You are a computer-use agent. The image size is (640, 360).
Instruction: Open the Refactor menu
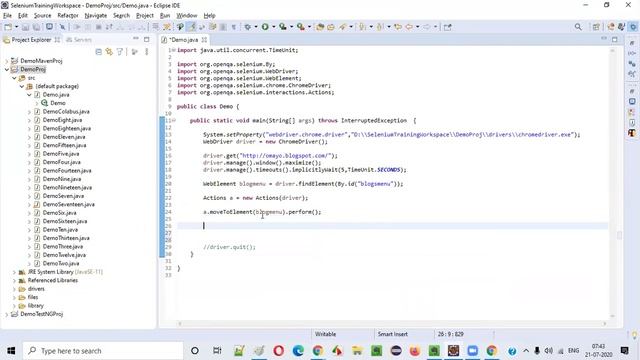(x=68, y=16)
